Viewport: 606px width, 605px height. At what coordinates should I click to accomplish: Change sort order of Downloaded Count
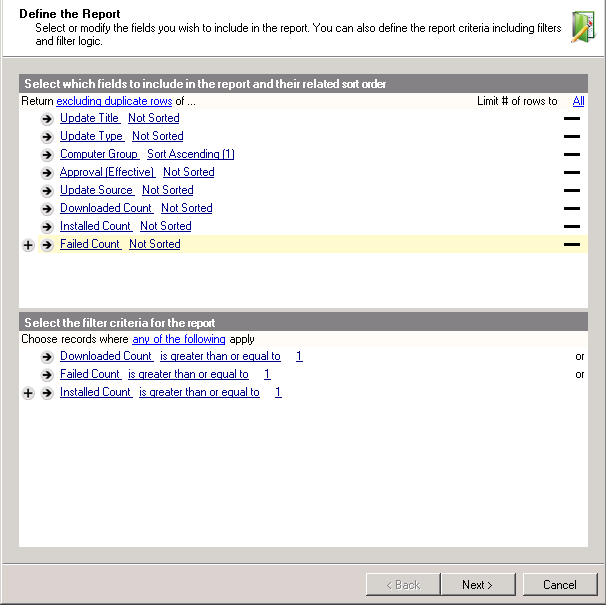click(x=187, y=208)
